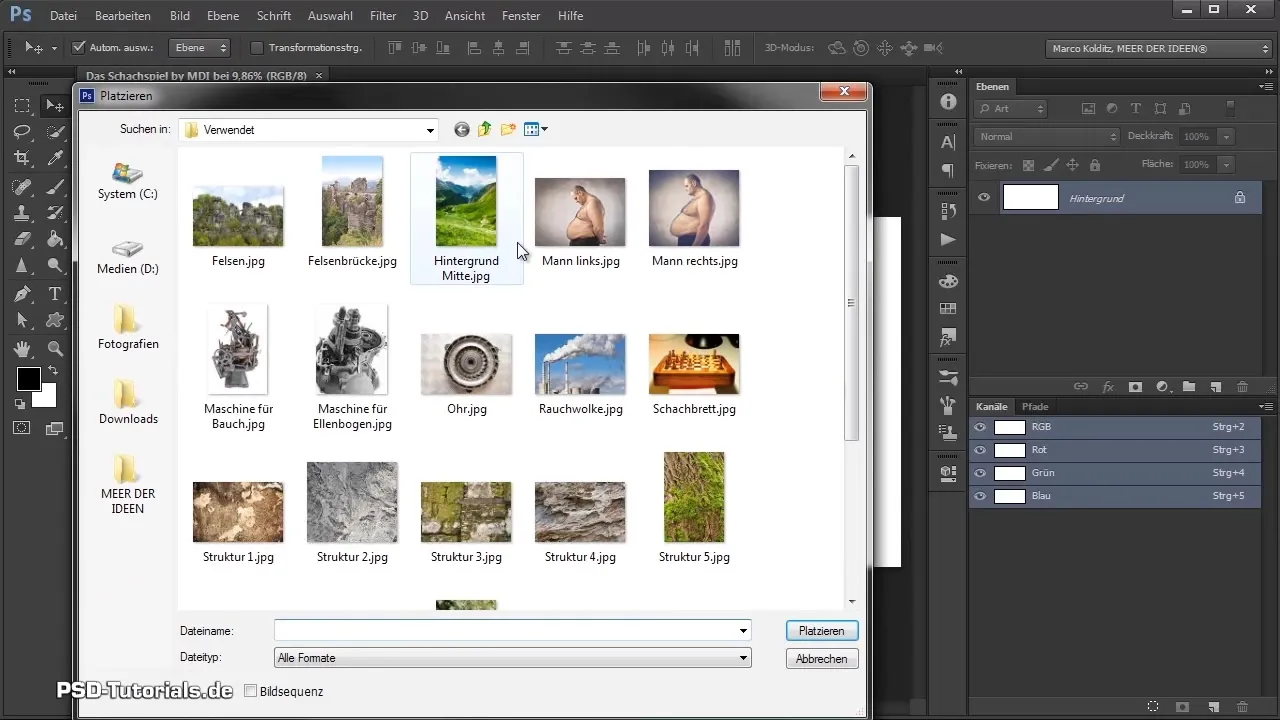
Task: Enable the Bildsequenz checkbox
Action: 250,691
